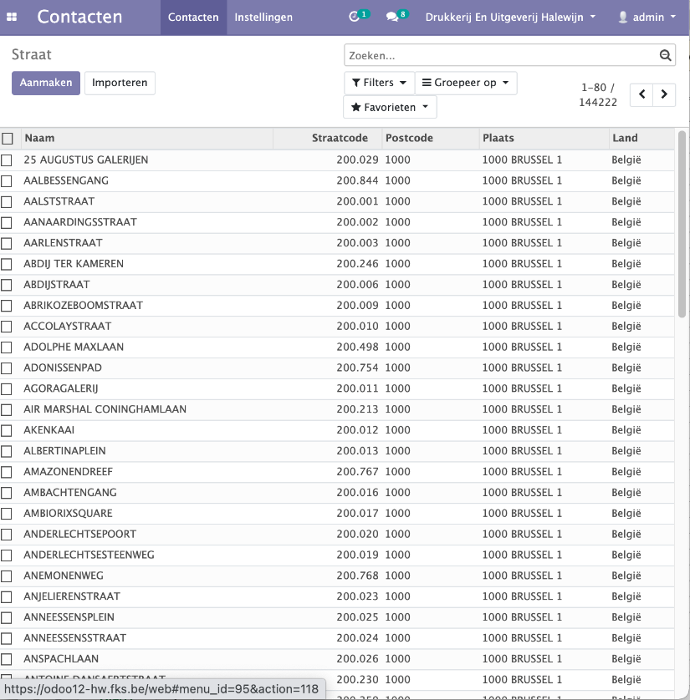Open the ANDERLECHTSEPOORT record
This screenshot has height=700, width=690.
80,534
